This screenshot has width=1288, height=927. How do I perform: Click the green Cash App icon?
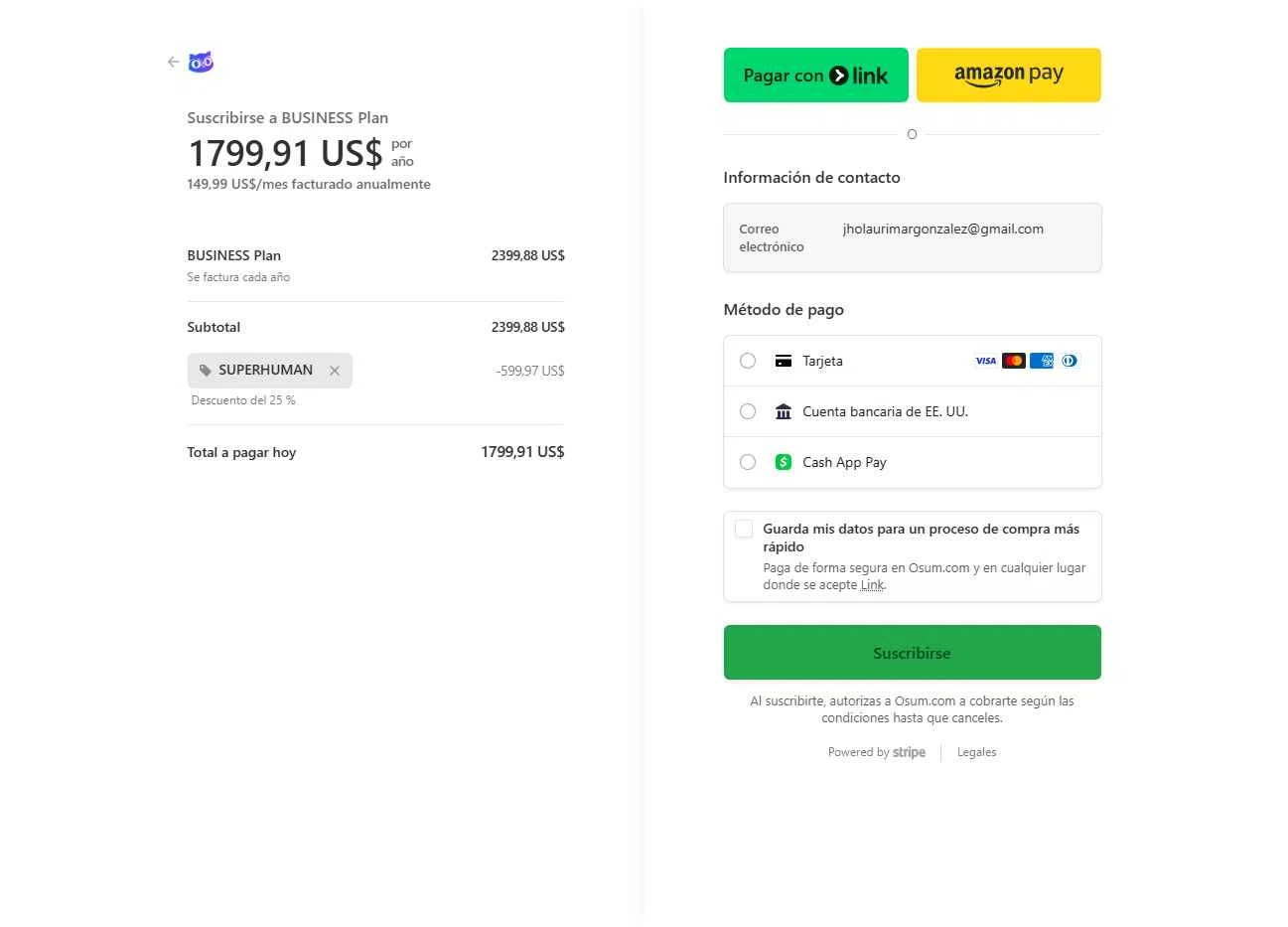click(784, 462)
